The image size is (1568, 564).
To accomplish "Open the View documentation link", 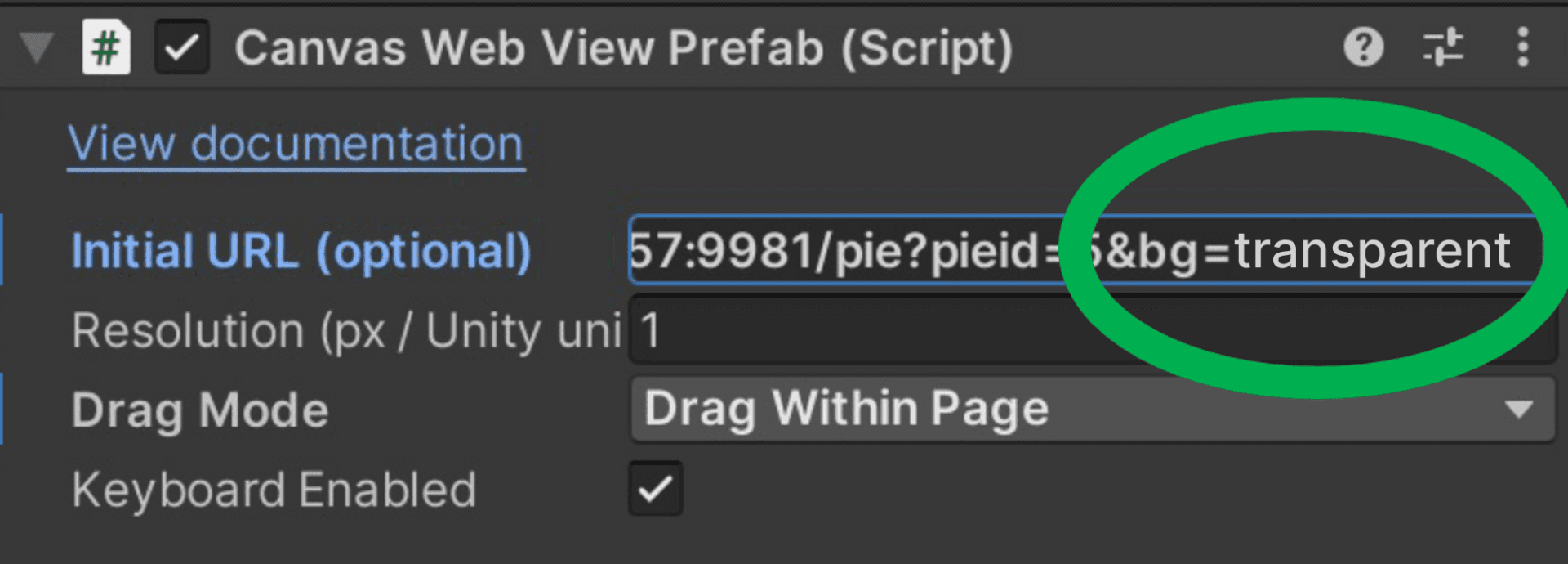I will (296, 143).
